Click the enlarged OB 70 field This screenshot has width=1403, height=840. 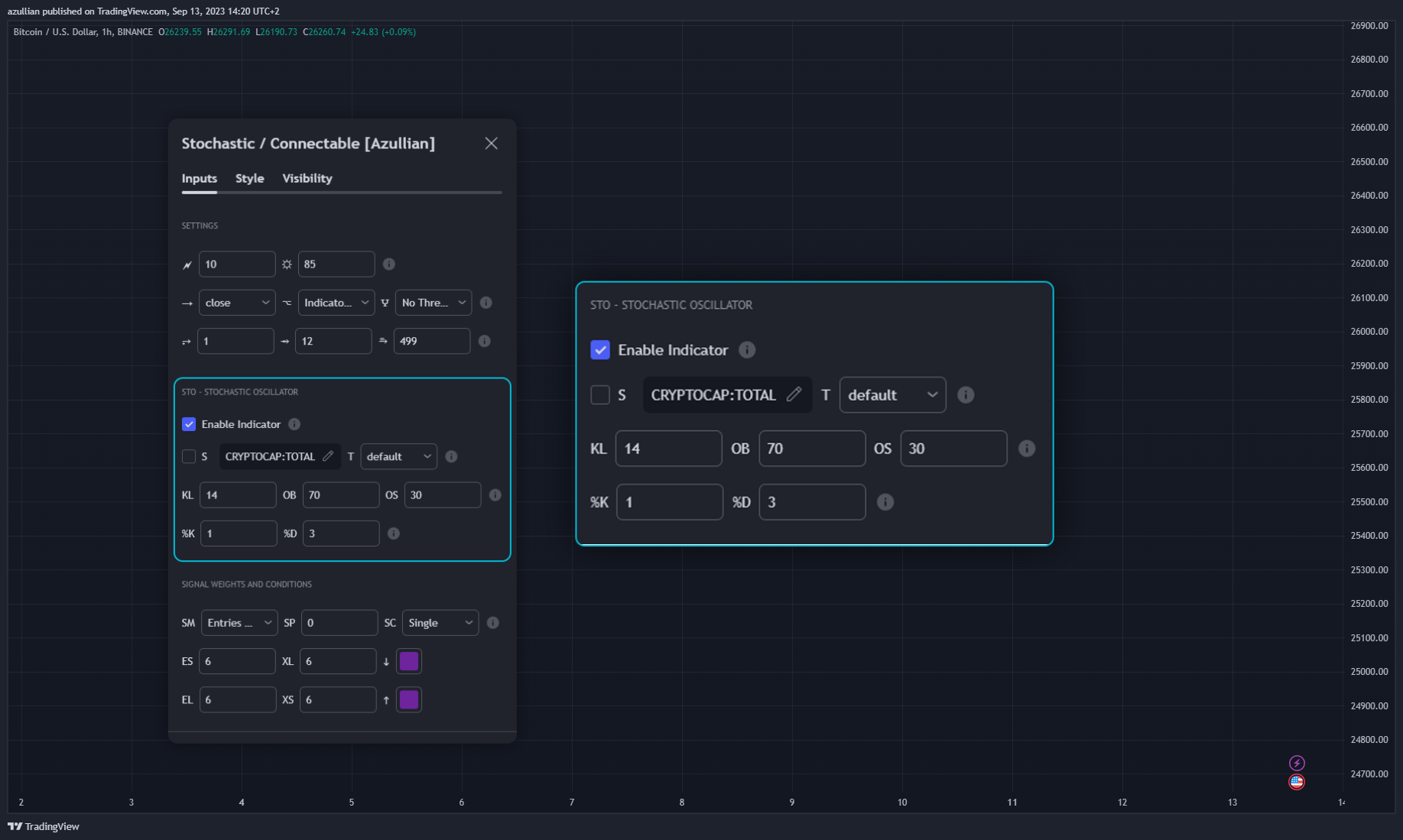(x=812, y=449)
